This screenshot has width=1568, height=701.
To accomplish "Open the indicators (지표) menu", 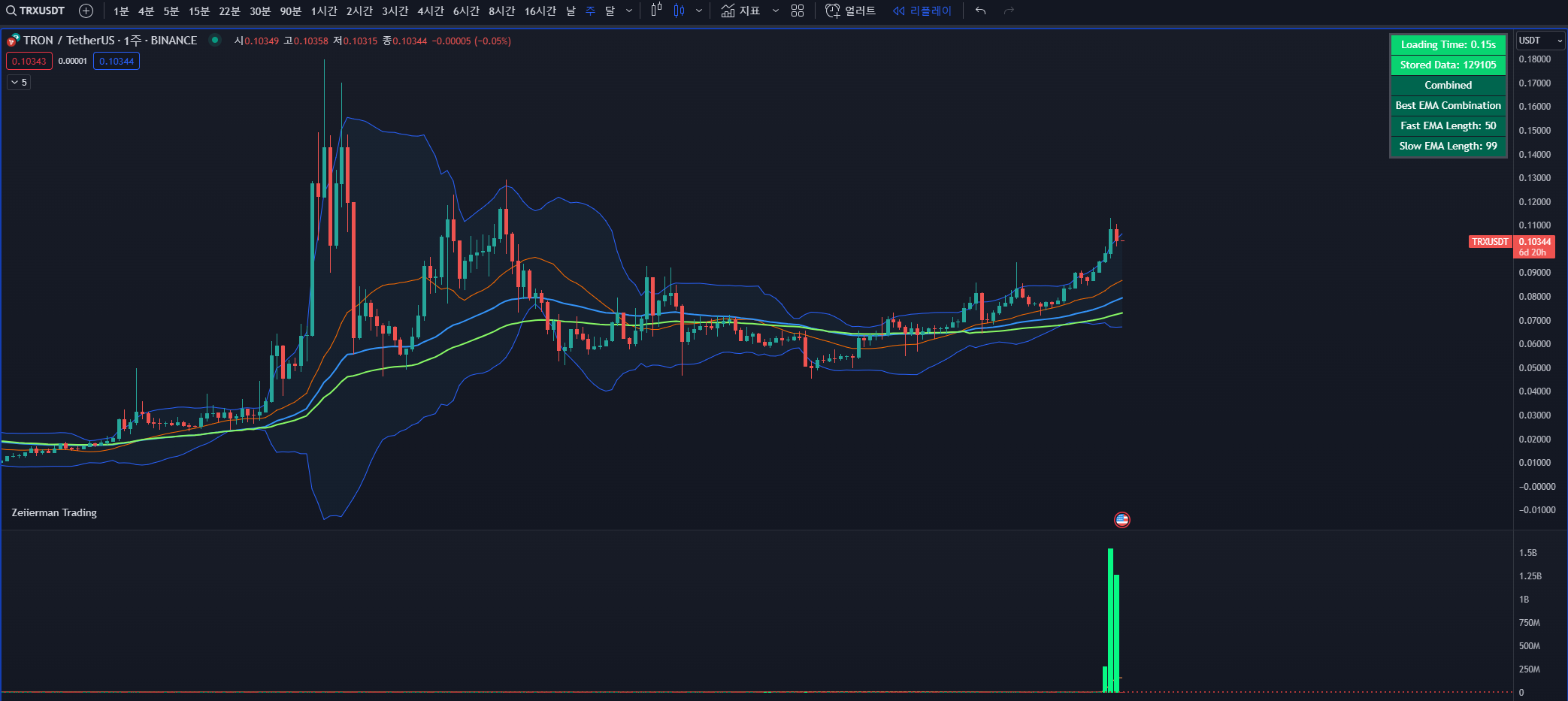I will pyautogui.click(x=740, y=11).
